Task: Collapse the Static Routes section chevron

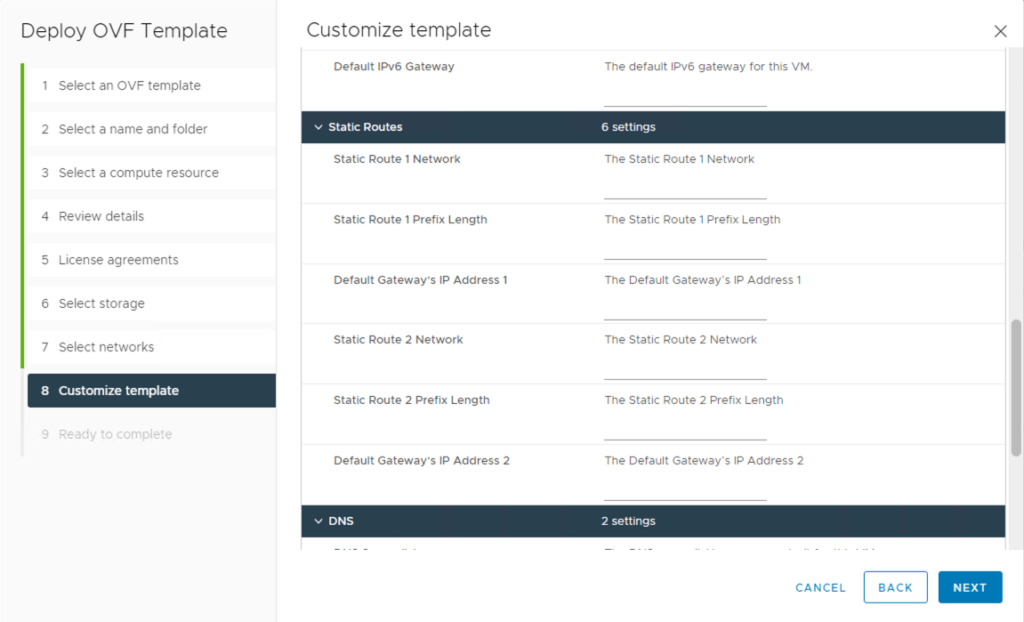Action: [318, 127]
